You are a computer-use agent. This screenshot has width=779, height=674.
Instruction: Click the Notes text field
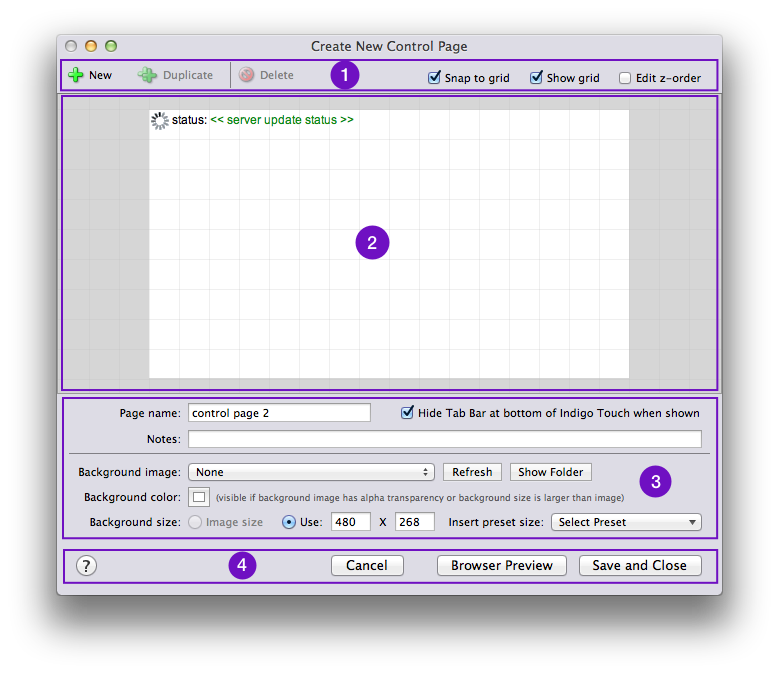tap(445, 439)
